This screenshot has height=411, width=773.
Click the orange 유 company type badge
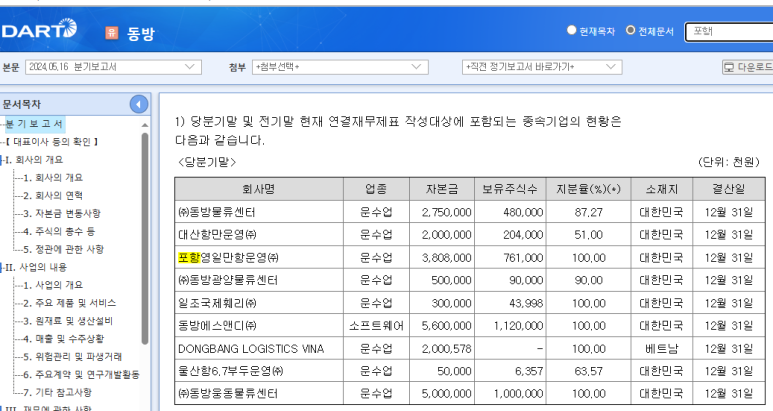pos(112,33)
